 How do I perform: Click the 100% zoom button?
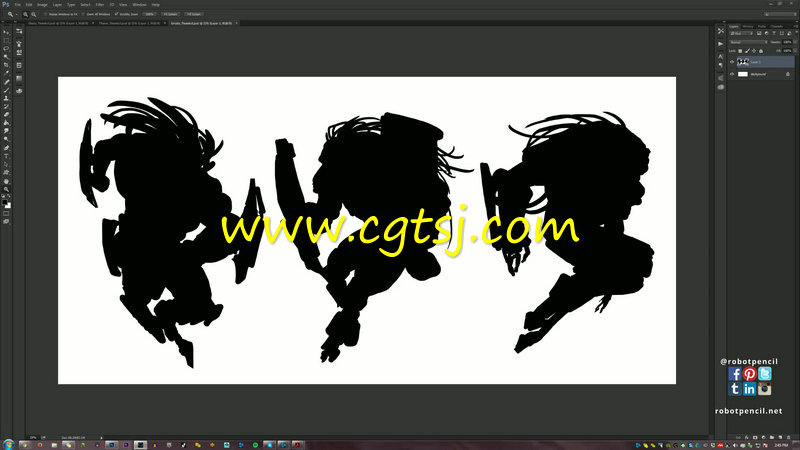(149, 14)
